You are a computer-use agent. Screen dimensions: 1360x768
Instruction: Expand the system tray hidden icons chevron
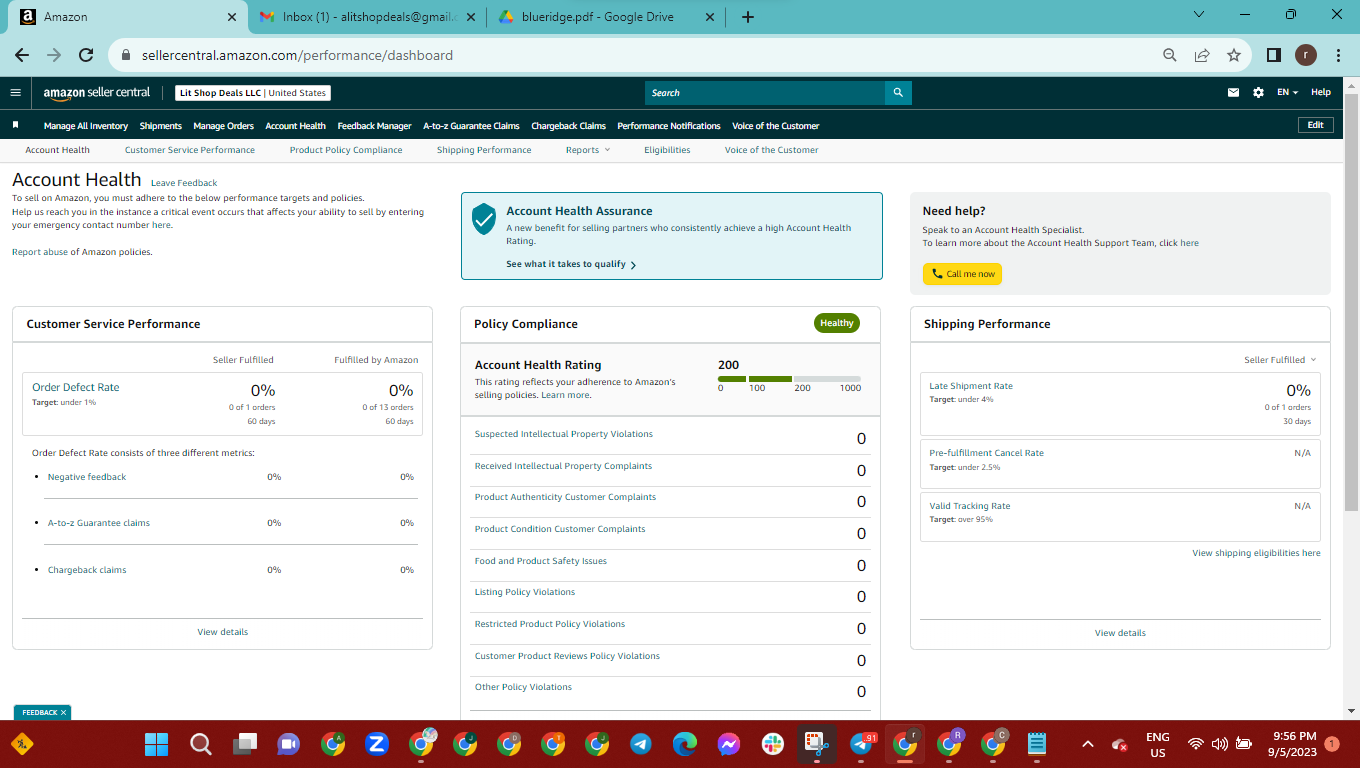[1088, 744]
